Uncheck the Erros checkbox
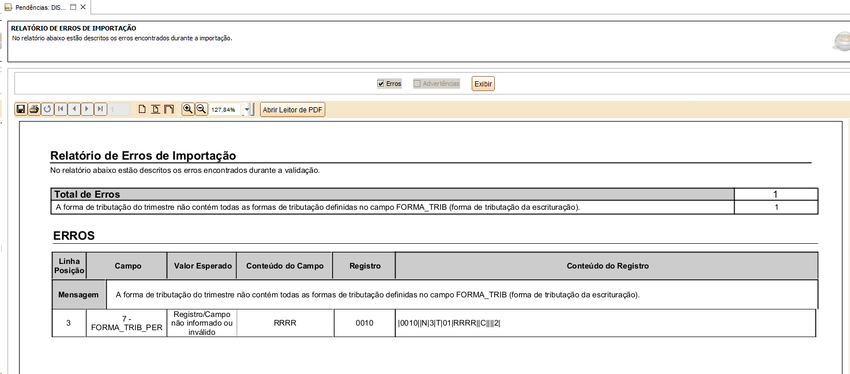 tap(381, 84)
